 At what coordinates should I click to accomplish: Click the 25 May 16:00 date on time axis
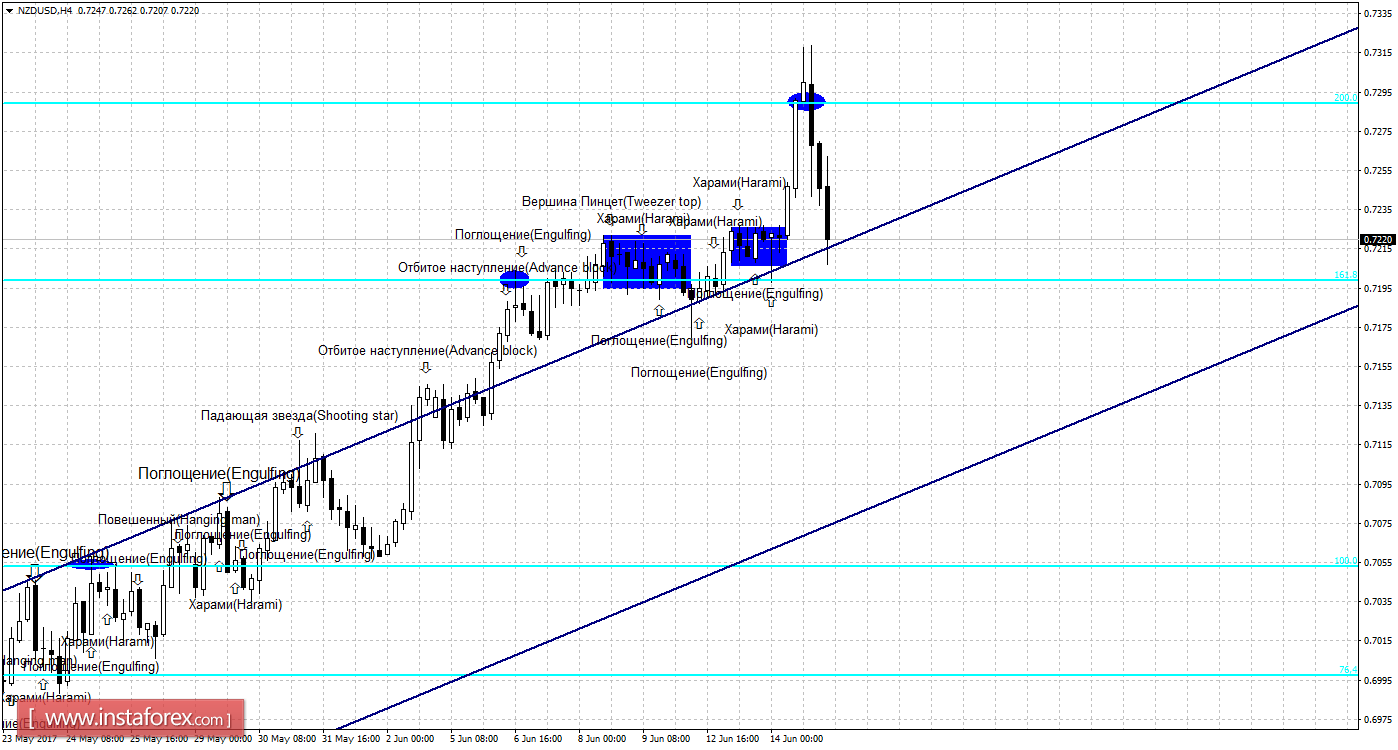coord(159,739)
